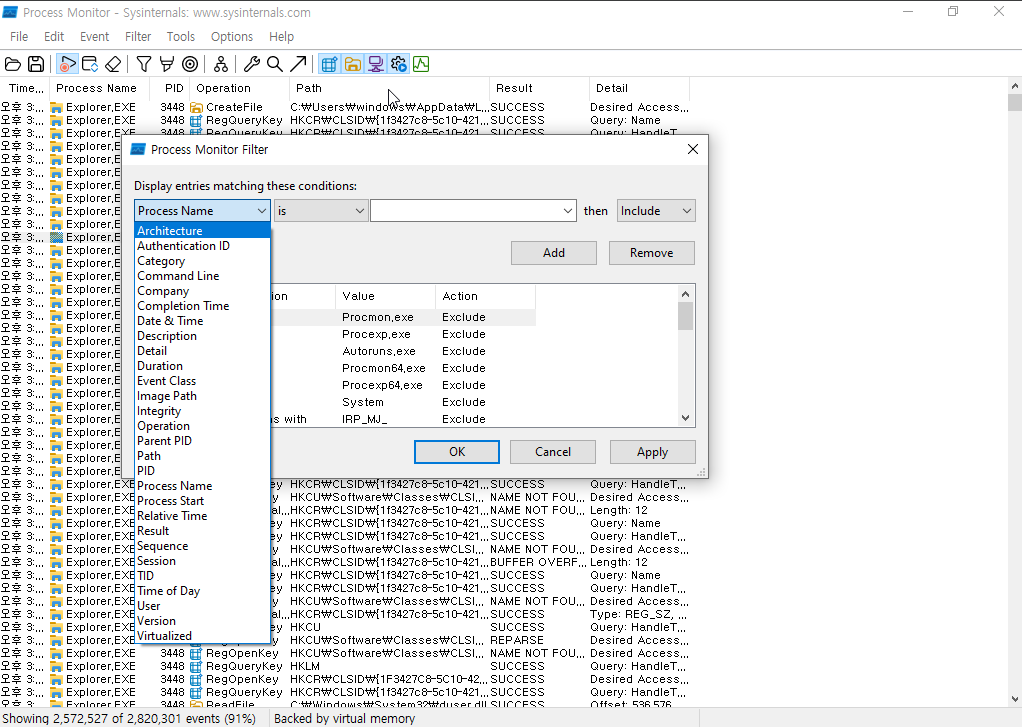This screenshot has width=1022, height=727.
Task: Click the filter list scroll up arrow
Action: pyautogui.click(x=685, y=294)
